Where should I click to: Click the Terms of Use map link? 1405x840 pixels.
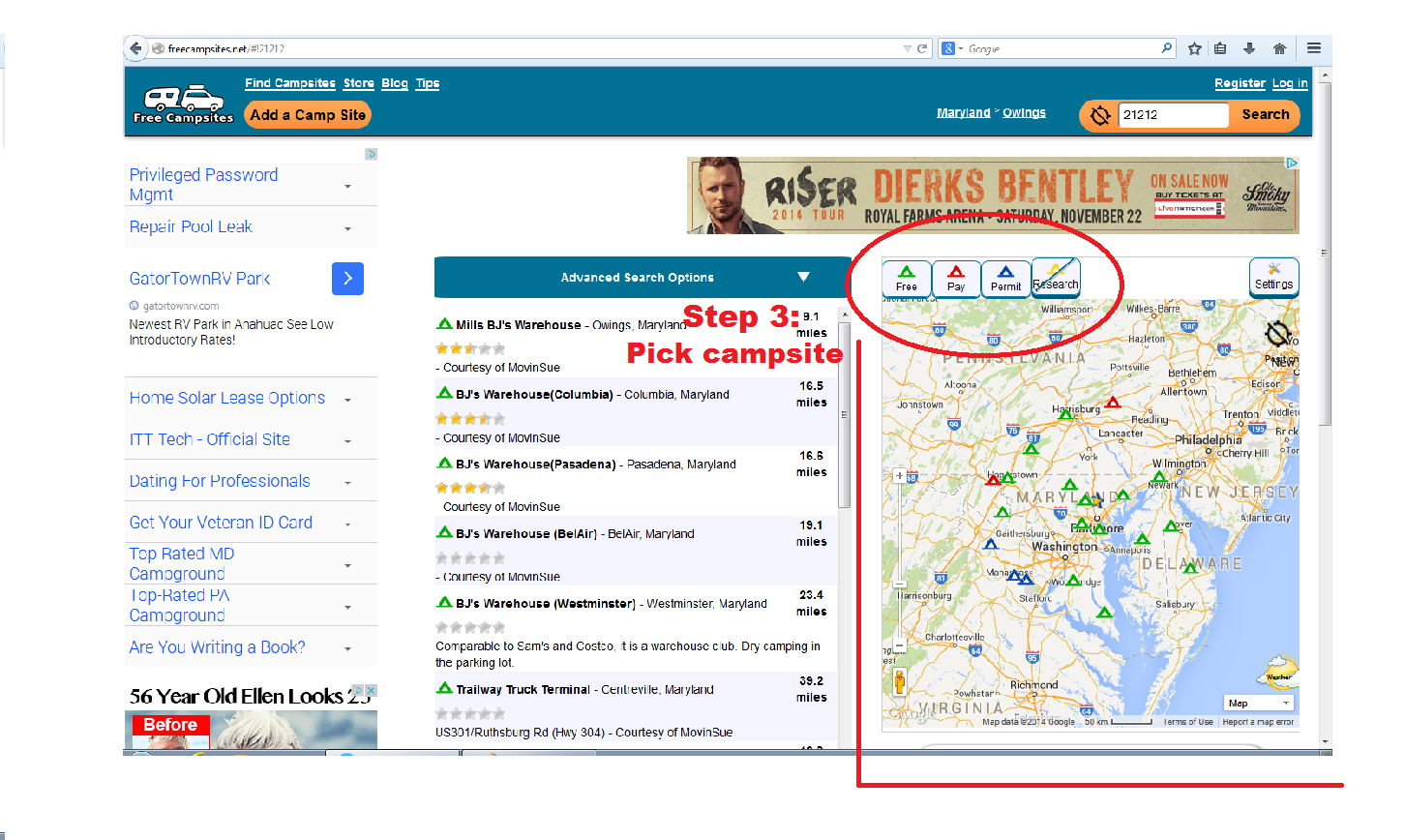[1187, 722]
